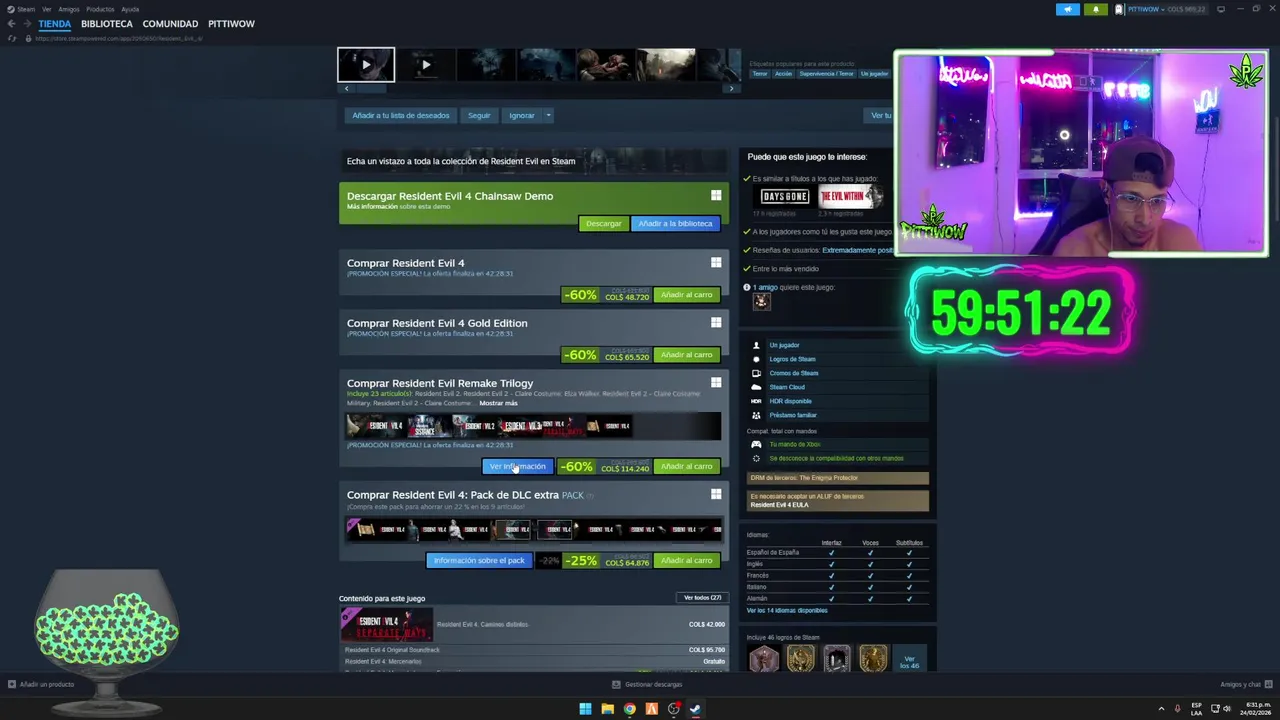
Task: Open Cromos de Steam link
Action: (x=794, y=373)
